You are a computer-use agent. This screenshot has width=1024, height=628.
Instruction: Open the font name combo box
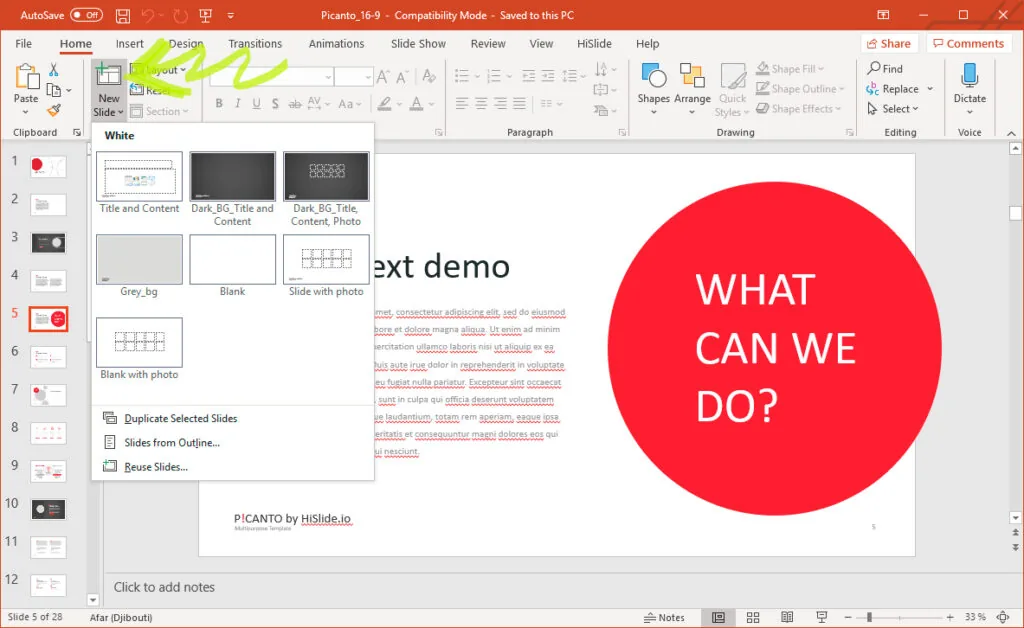click(x=272, y=77)
